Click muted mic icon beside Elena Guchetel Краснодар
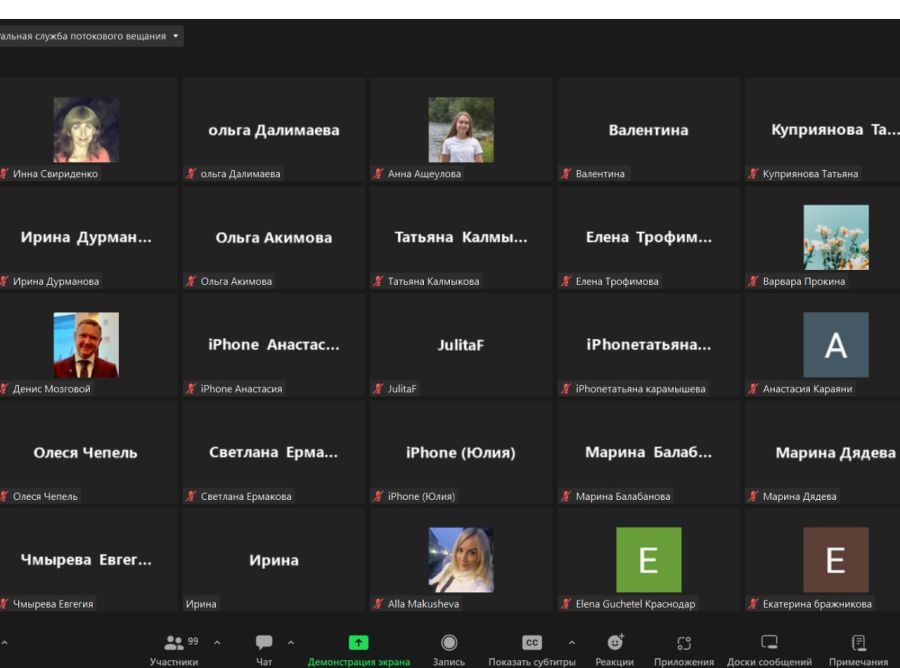Image resolution: width=900 pixels, height=668 pixels. pyautogui.click(x=566, y=604)
